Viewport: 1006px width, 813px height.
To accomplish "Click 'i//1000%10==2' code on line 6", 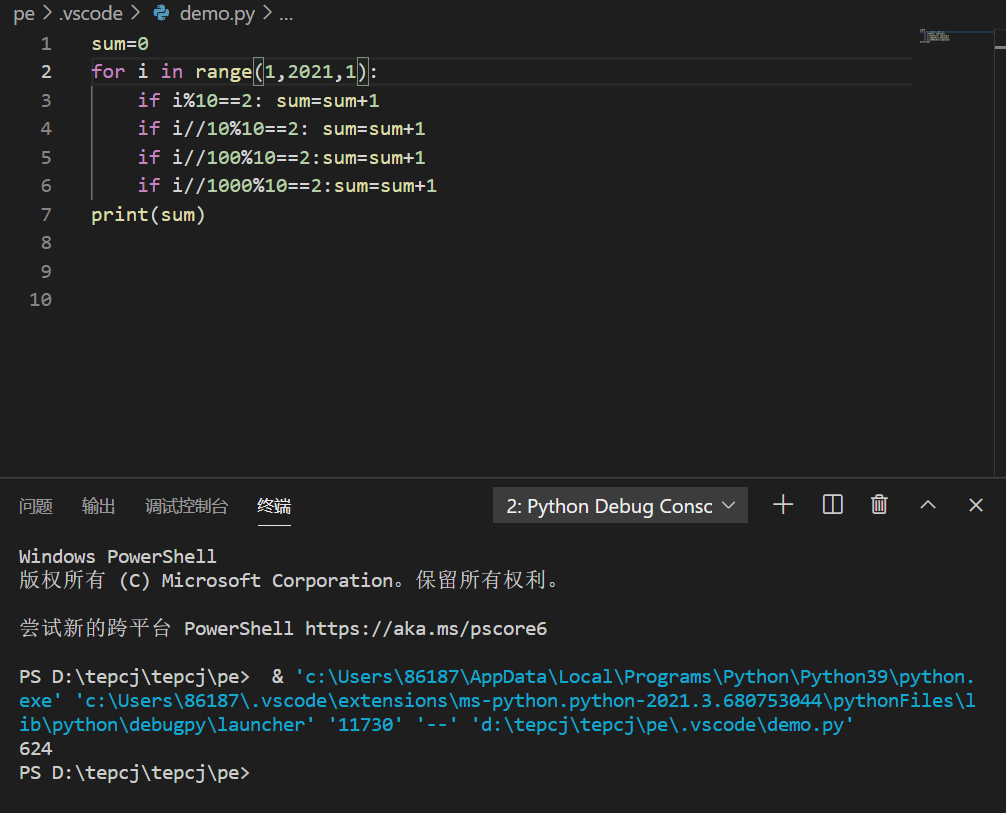I will point(247,186).
